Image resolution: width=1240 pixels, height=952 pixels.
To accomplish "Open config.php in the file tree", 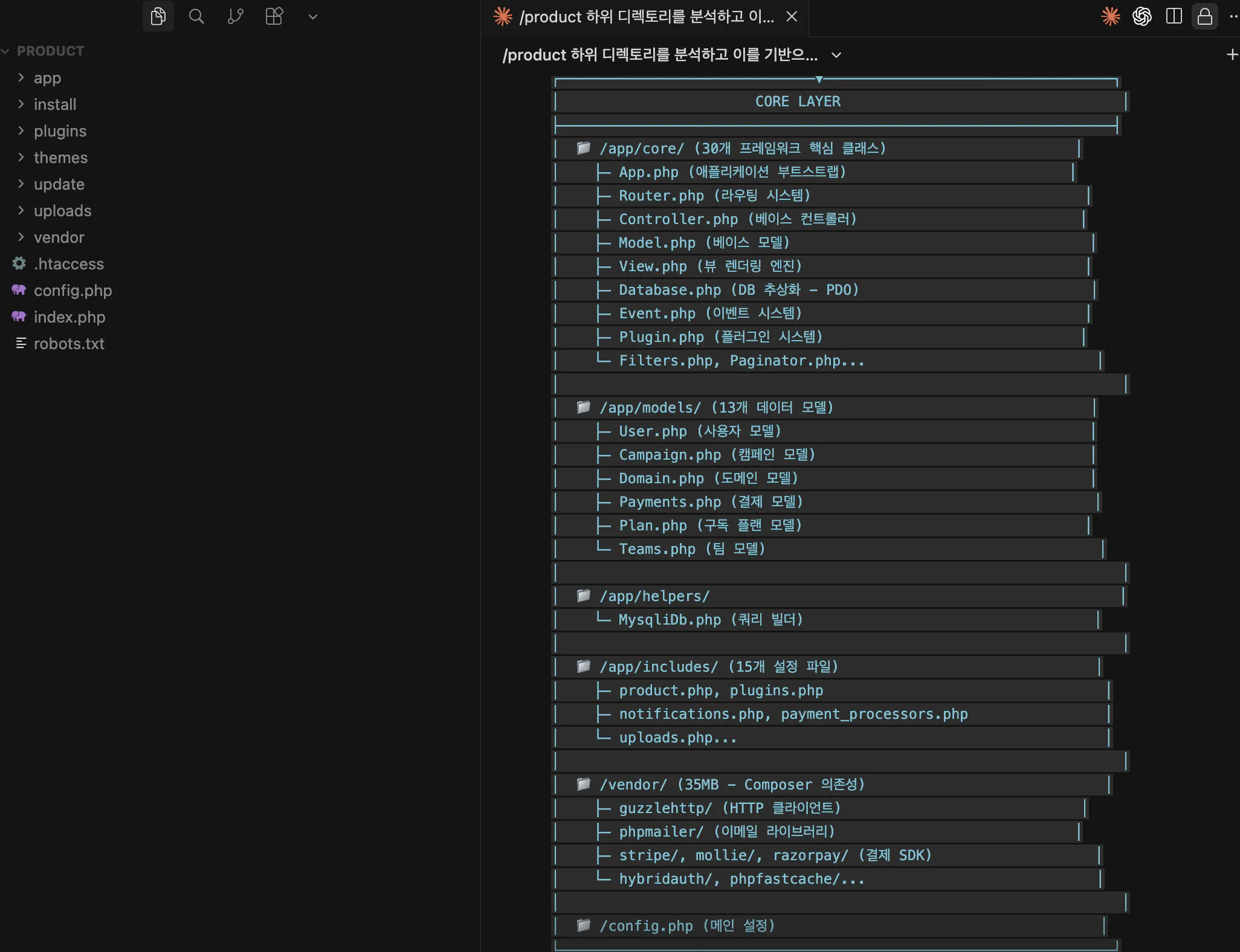I will click(x=73, y=291).
